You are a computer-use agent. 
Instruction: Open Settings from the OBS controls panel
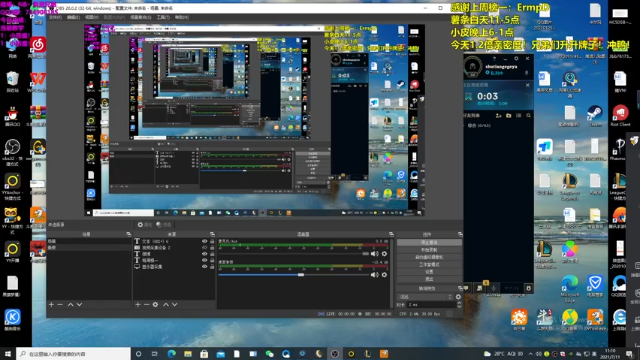(x=429, y=272)
